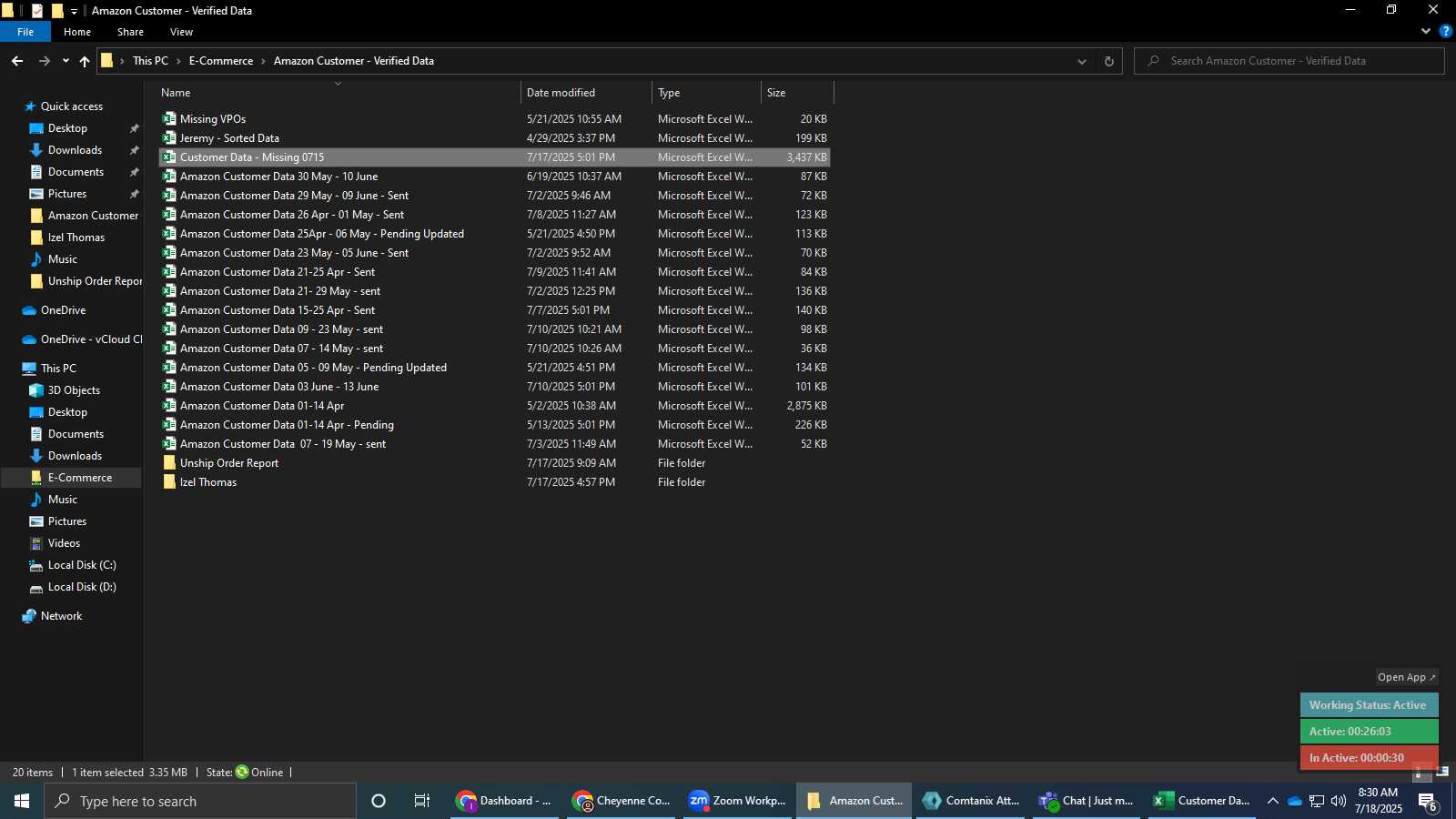The width and height of the screenshot is (1456, 819).
Task: Sort by Date modified column
Action: coord(586,93)
